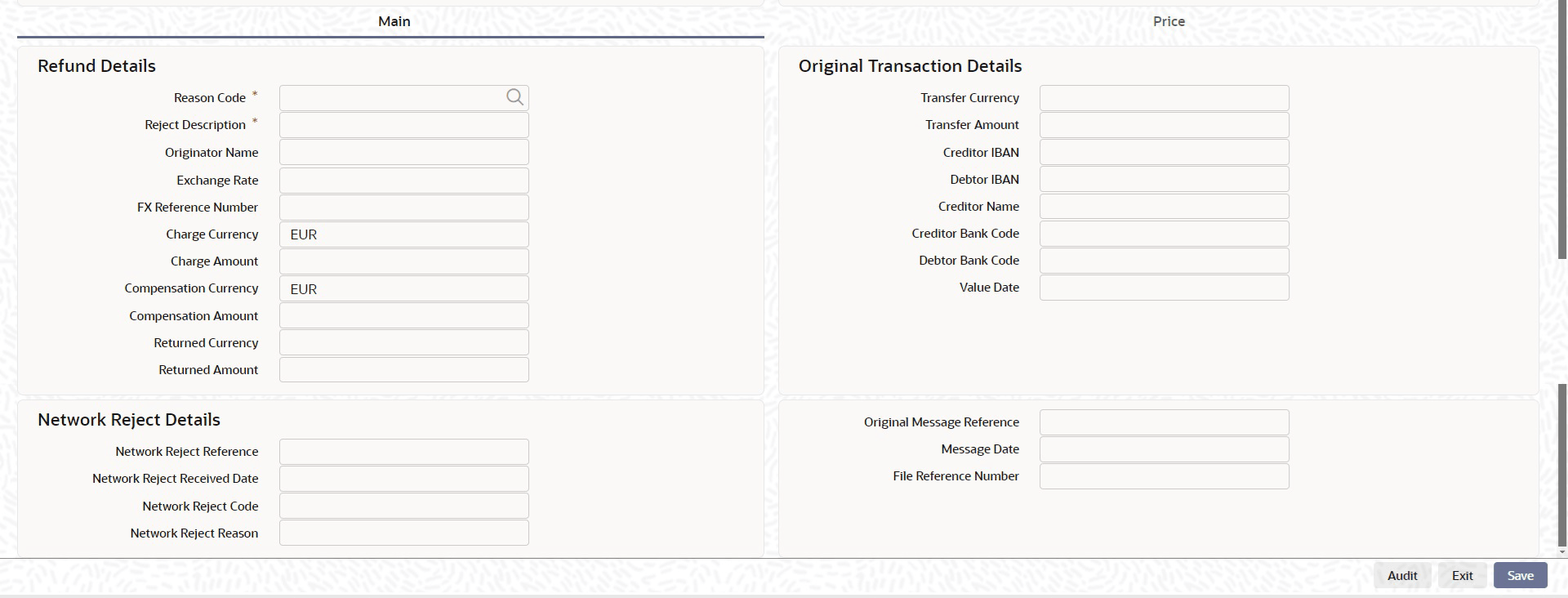The height and width of the screenshot is (598, 1568).
Task: Click the Creditor Name field
Action: pos(1165,206)
